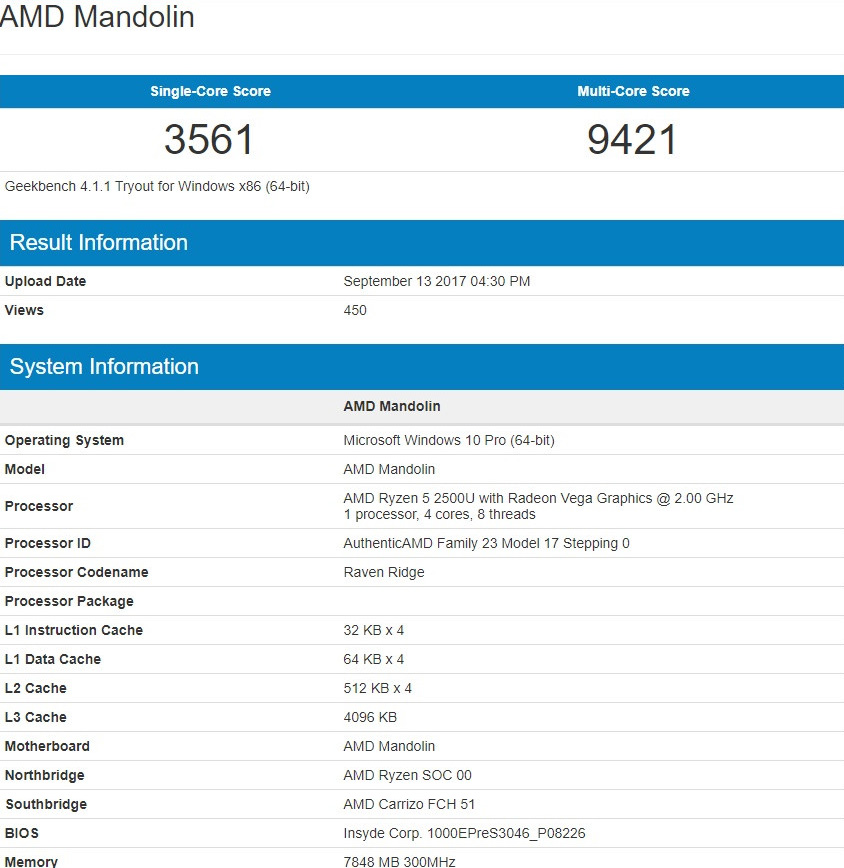Click the single-core score value 3561

tap(209, 139)
